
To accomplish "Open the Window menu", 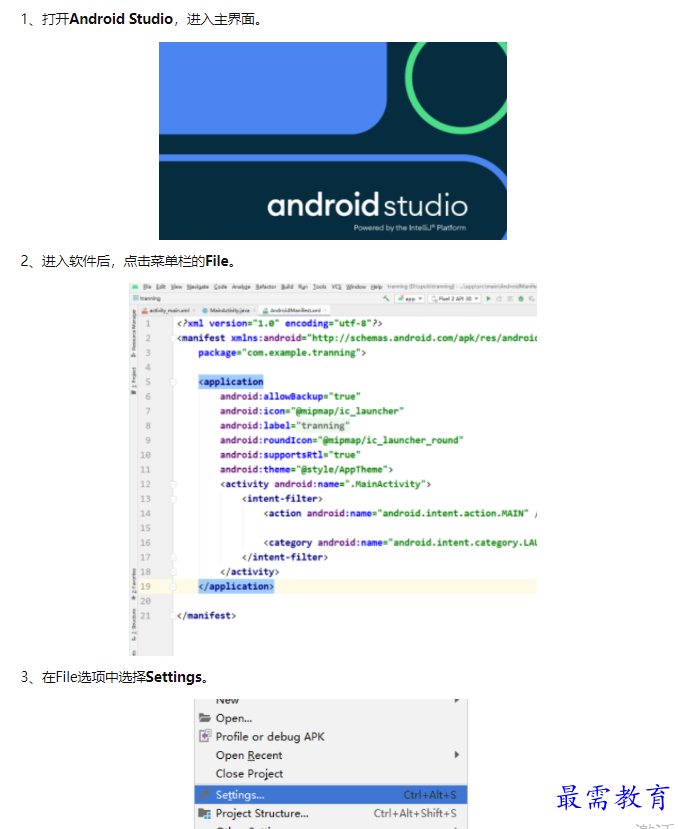I will (356, 287).
